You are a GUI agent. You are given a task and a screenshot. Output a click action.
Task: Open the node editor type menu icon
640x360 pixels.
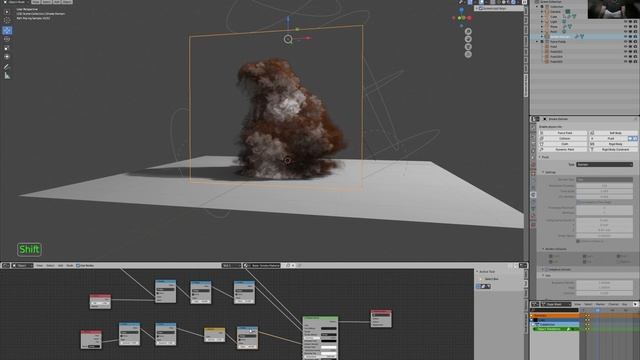[6, 265]
